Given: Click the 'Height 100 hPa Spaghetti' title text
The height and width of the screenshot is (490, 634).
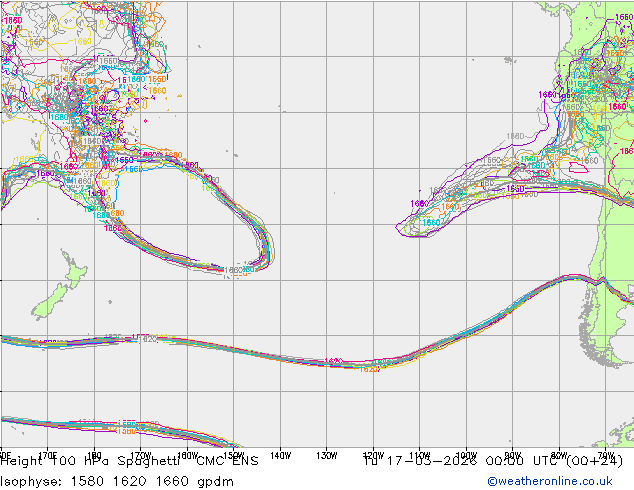Looking at the screenshot, I should coord(90,461).
